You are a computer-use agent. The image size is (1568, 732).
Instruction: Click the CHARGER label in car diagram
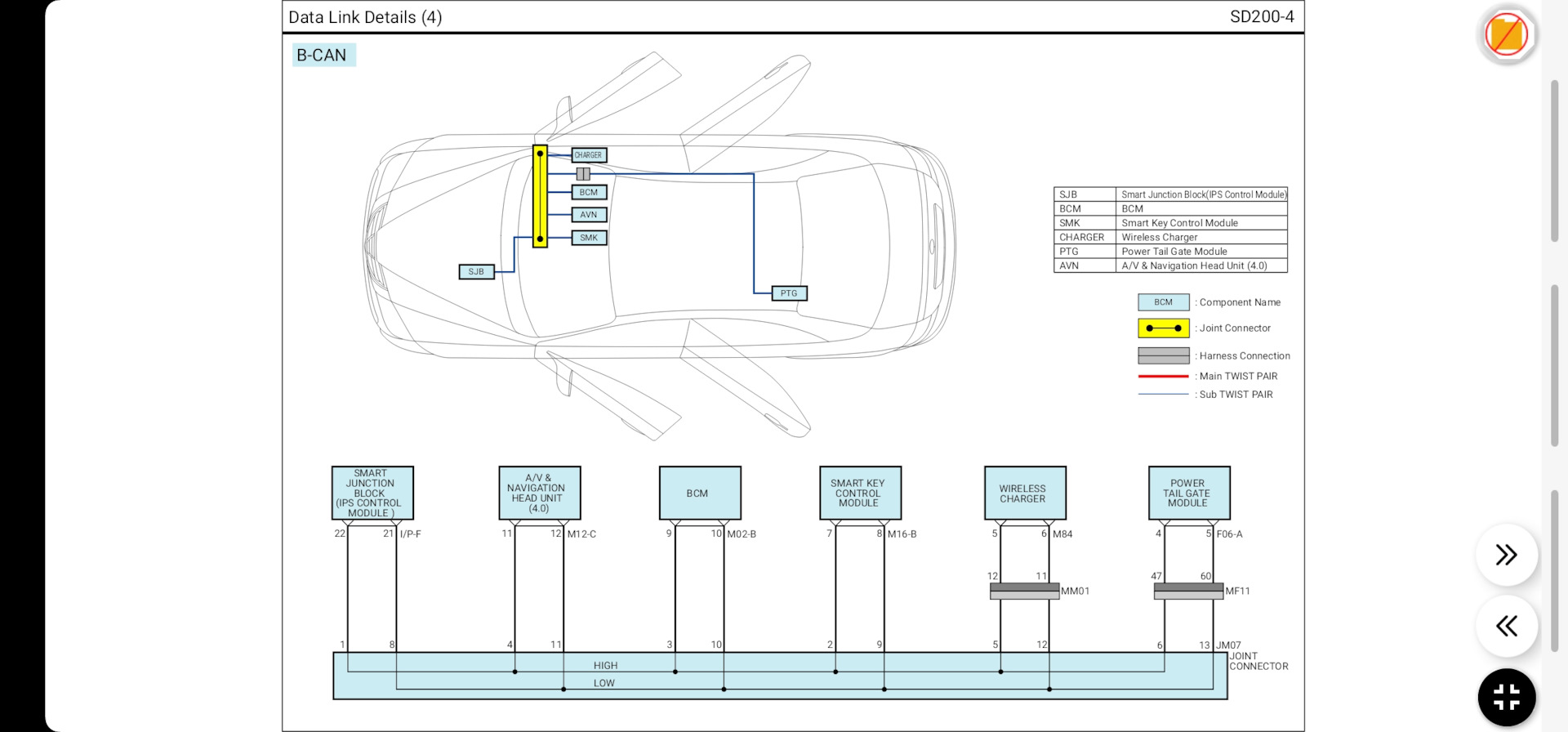[x=588, y=155]
